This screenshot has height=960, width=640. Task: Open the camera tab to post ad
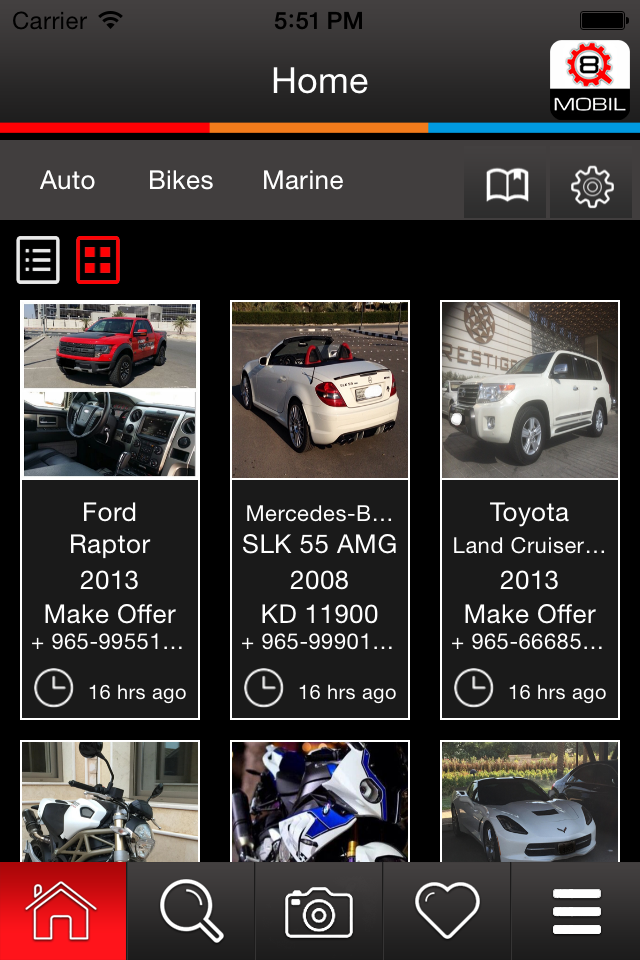(318, 911)
